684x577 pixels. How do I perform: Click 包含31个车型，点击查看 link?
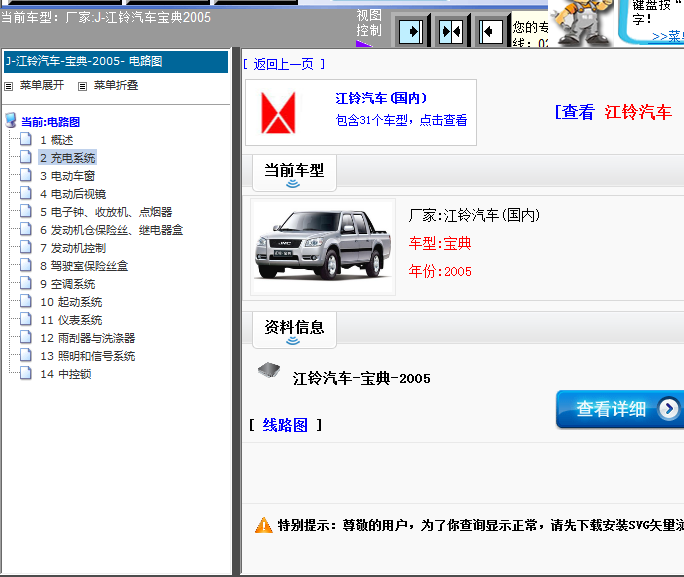tap(401, 120)
